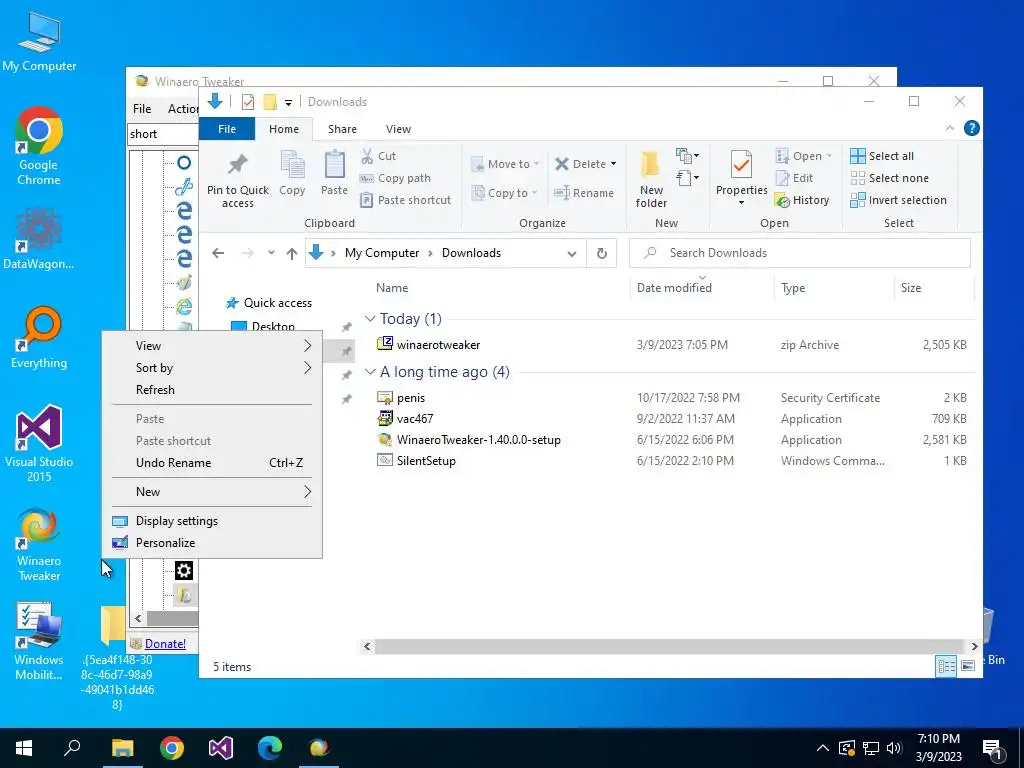Open notification center in taskbar

[993, 748]
